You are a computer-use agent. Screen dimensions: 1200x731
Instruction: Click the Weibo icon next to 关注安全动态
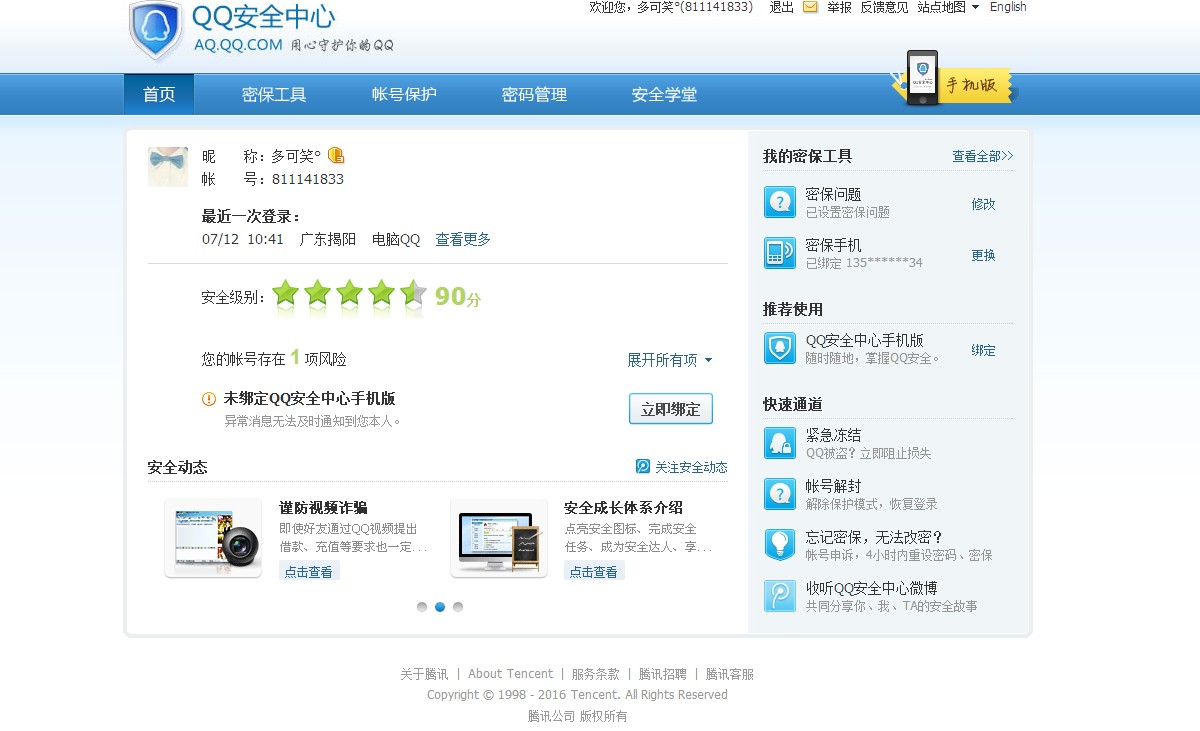pos(643,467)
